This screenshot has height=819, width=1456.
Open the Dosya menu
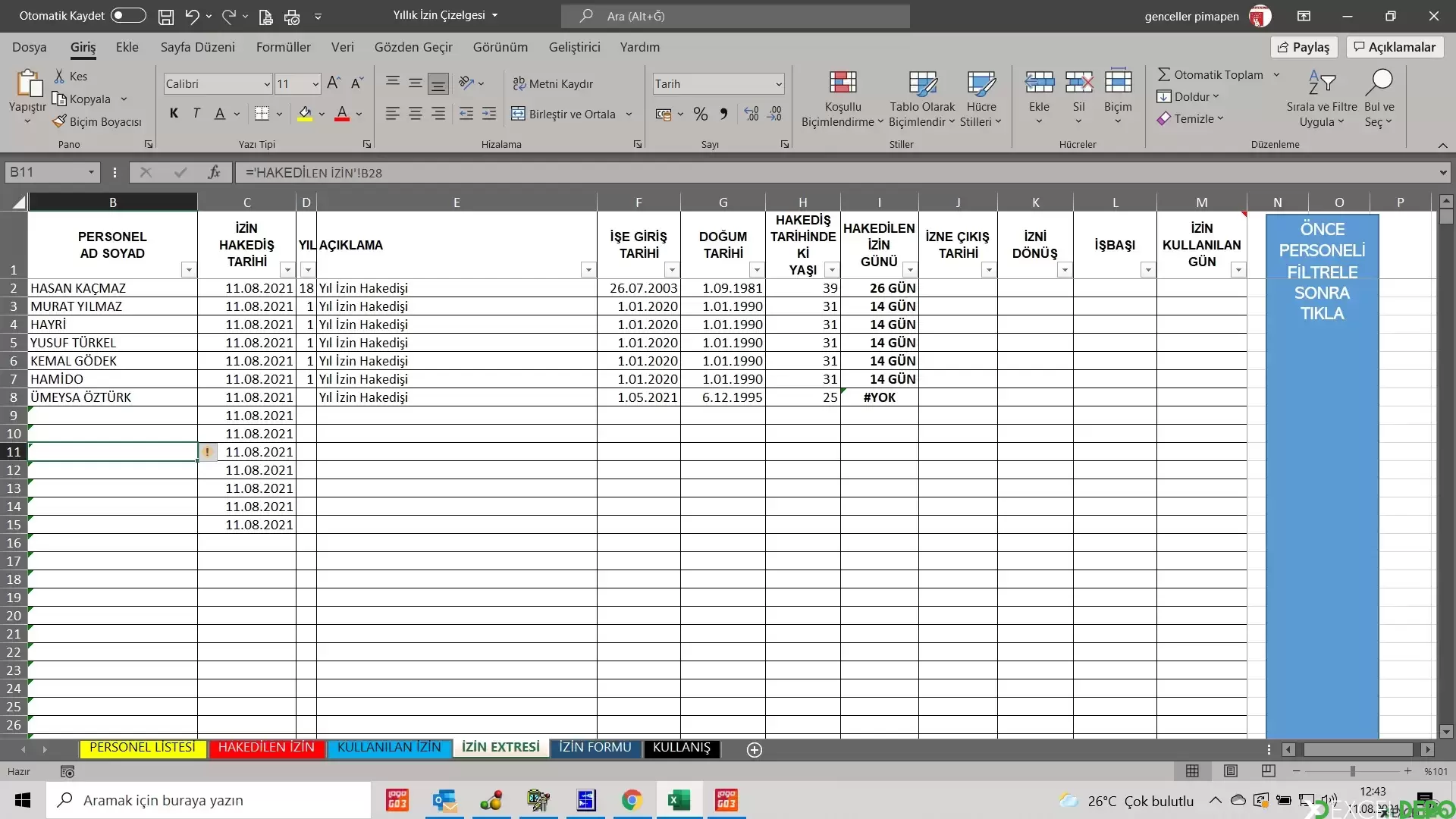coord(30,47)
